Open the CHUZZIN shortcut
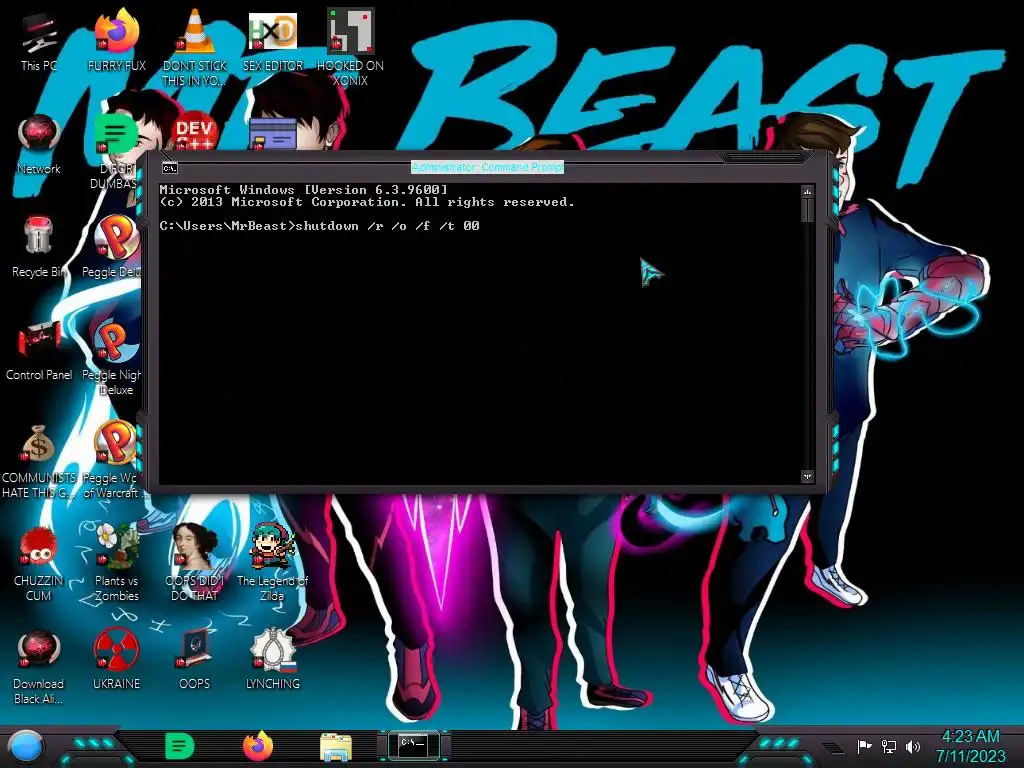Image resolution: width=1024 pixels, height=768 pixels. (39, 564)
